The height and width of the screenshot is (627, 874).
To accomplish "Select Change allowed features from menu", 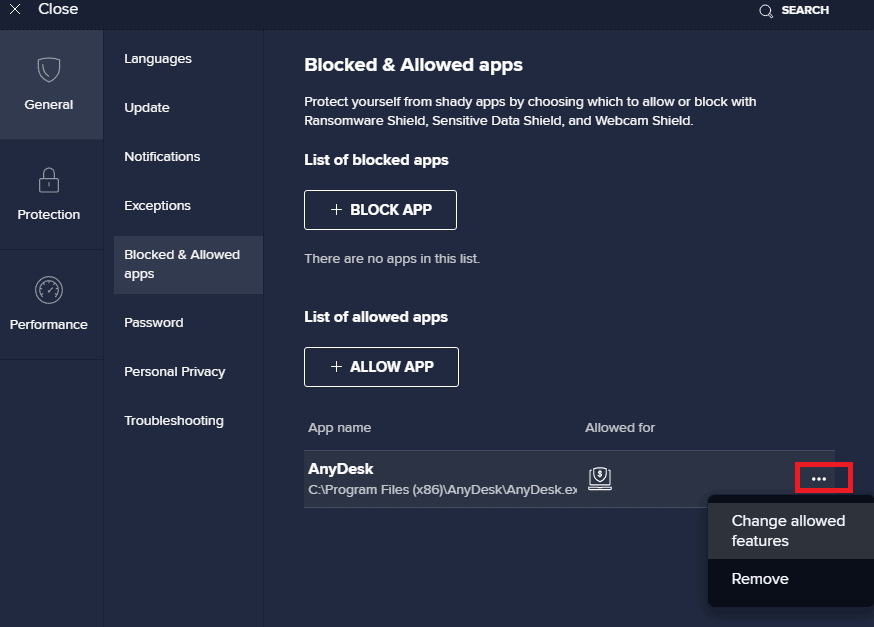I will (788, 531).
